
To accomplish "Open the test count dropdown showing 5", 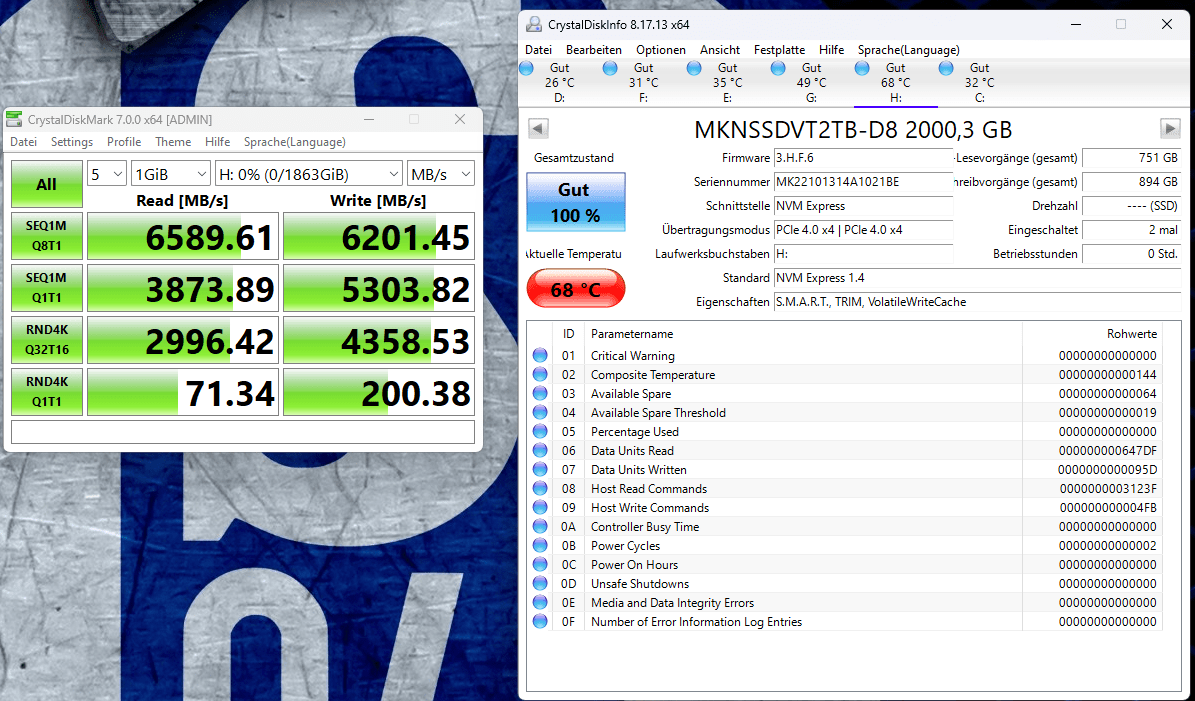I will (107, 174).
